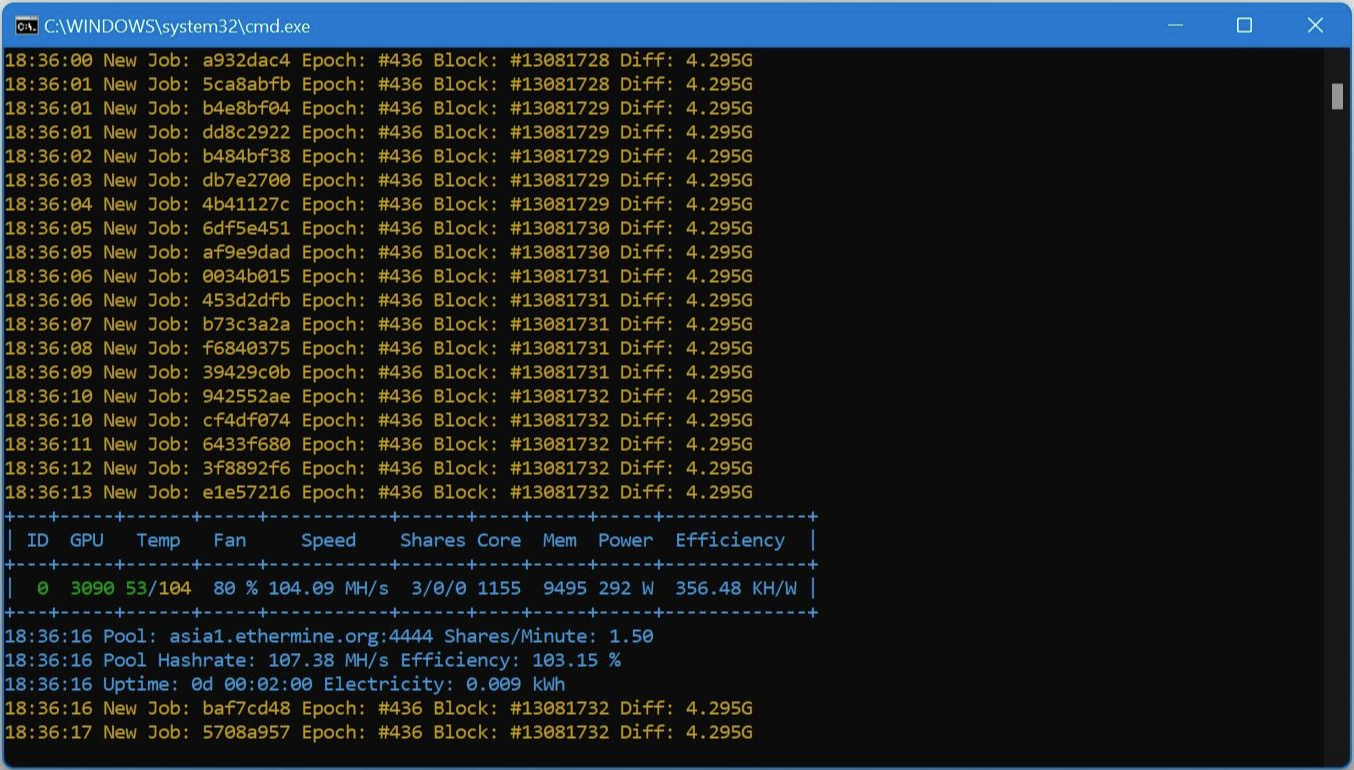This screenshot has width=1354, height=770.
Task: Click fan value 80 %
Action: point(235,588)
